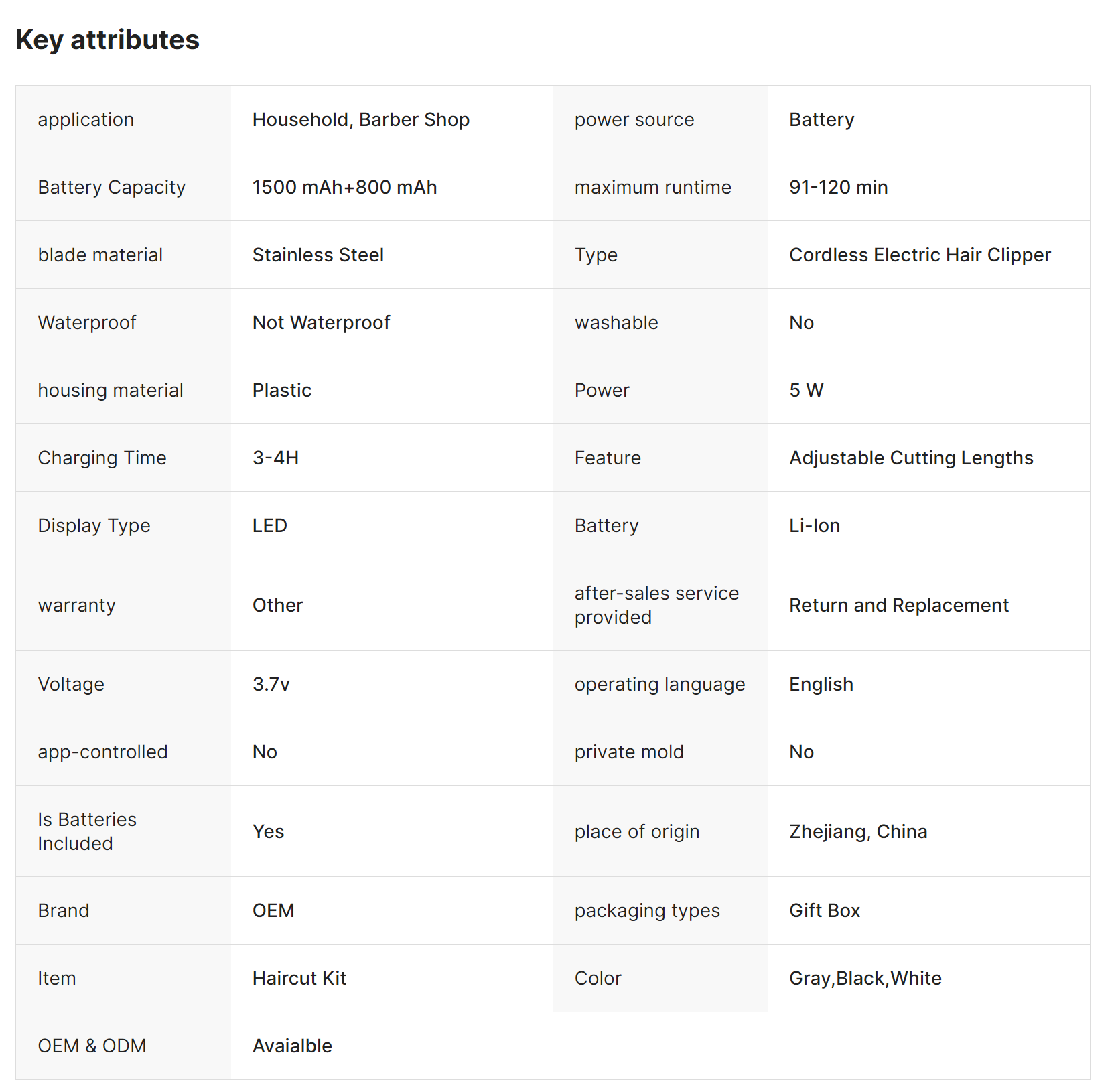Click the "Adjustable Cutting Lengths" feature value
Image resolution: width=1116 pixels, height=1092 pixels.
coord(911,458)
